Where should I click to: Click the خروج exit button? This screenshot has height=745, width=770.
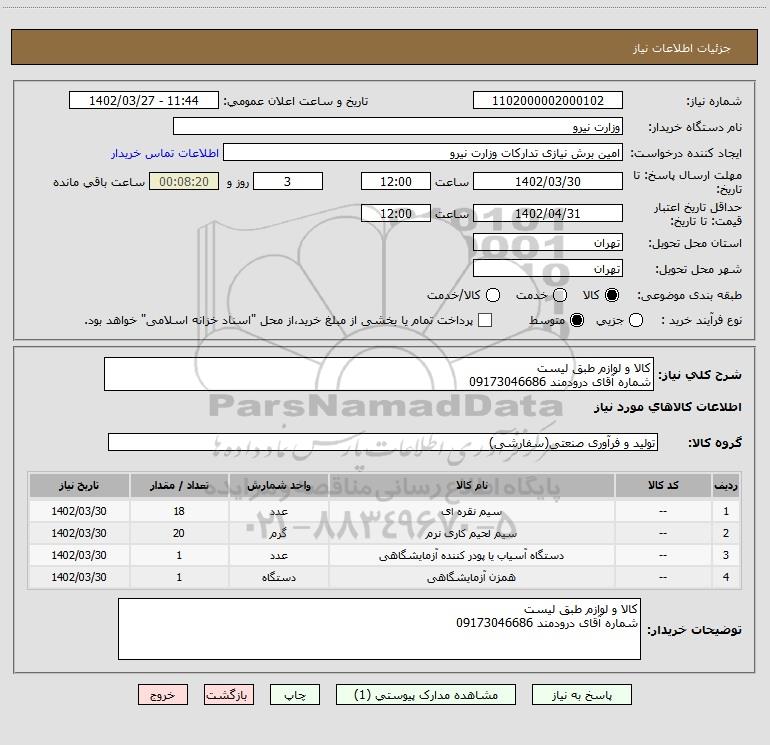tap(163, 695)
